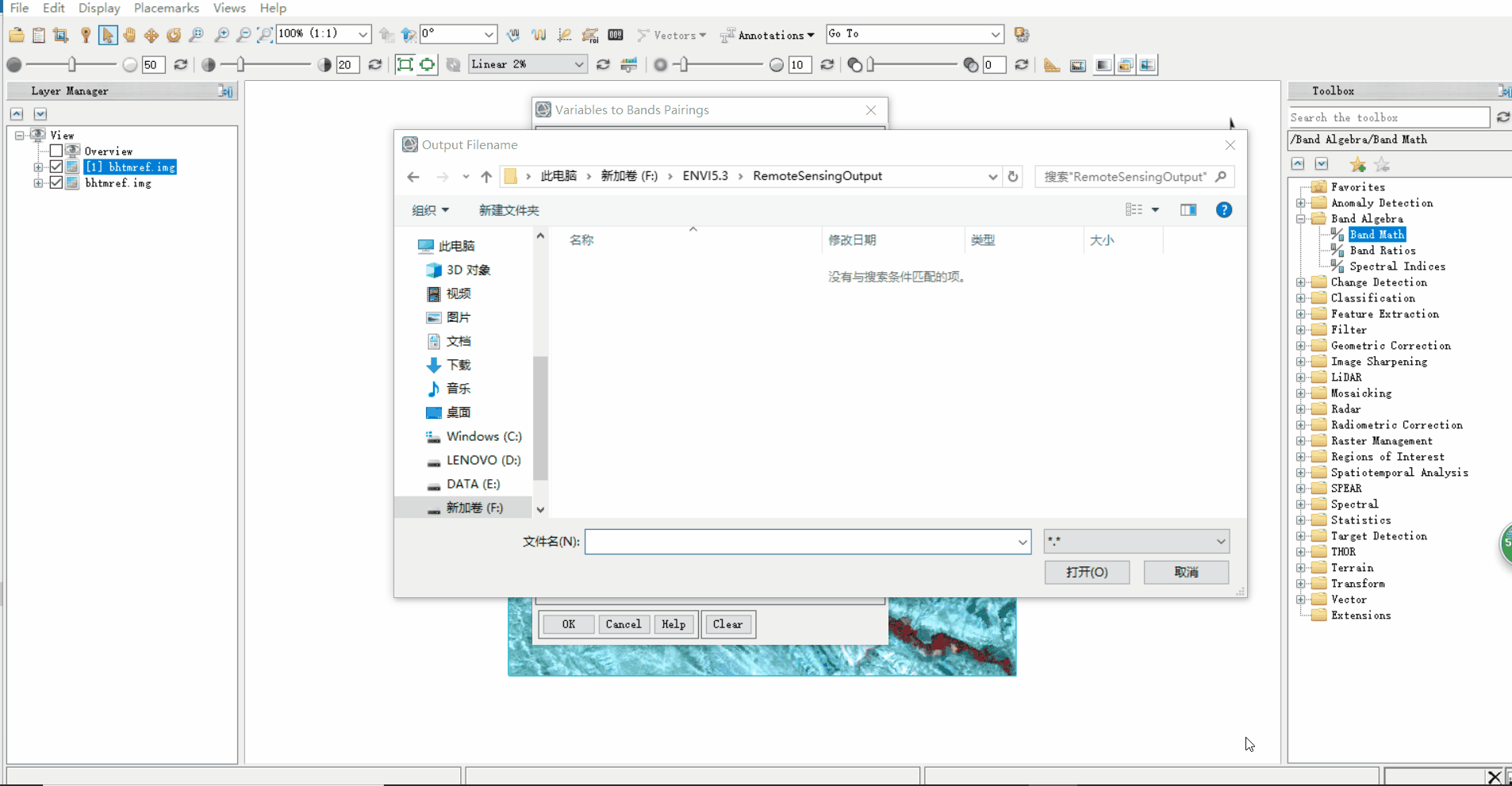Add Band Math to toolbox favorites star
This screenshot has width=1512, height=786.
pyautogui.click(x=1357, y=164)
